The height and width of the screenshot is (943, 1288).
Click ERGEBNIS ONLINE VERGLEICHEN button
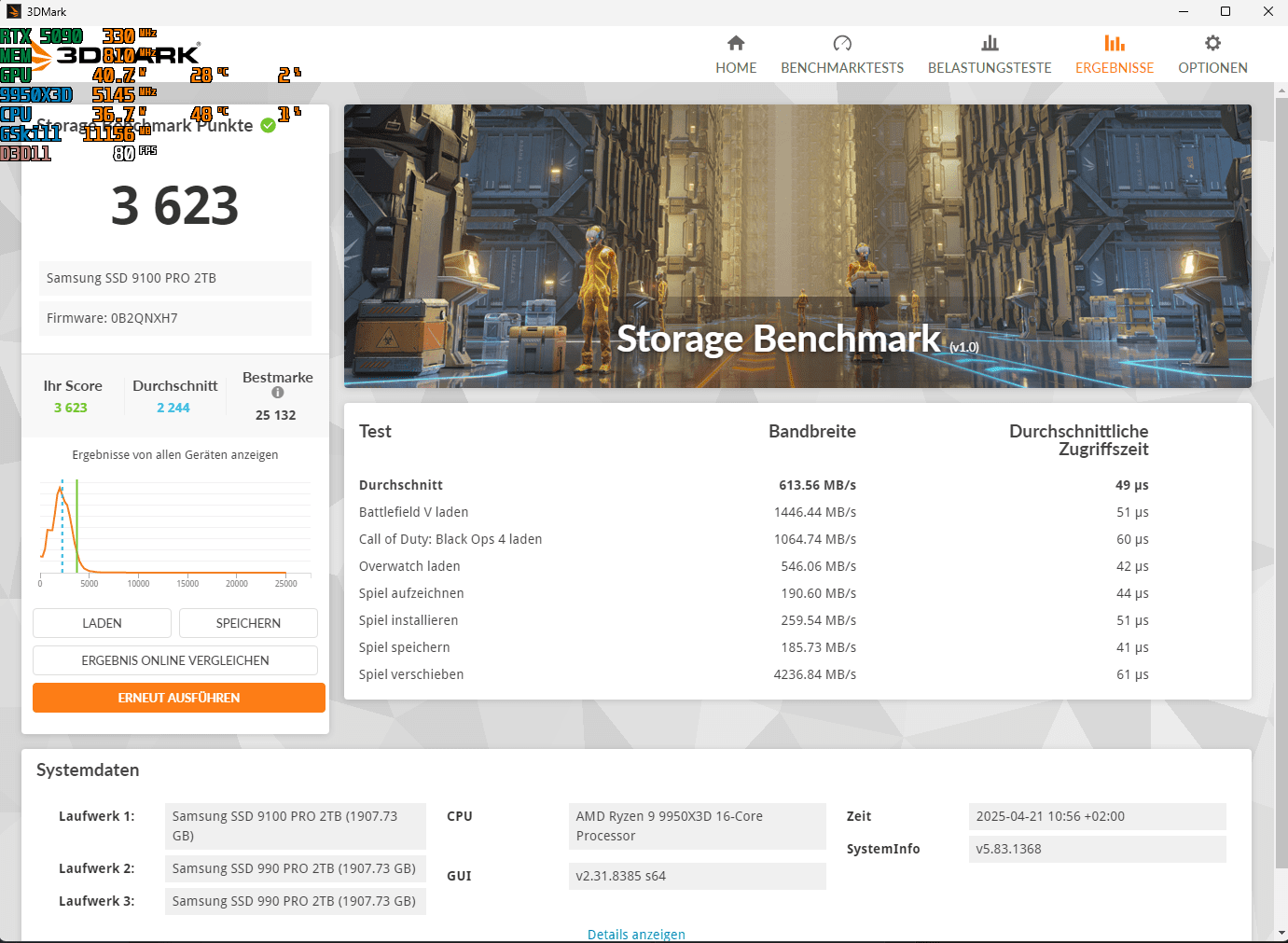tap(175, 660)
